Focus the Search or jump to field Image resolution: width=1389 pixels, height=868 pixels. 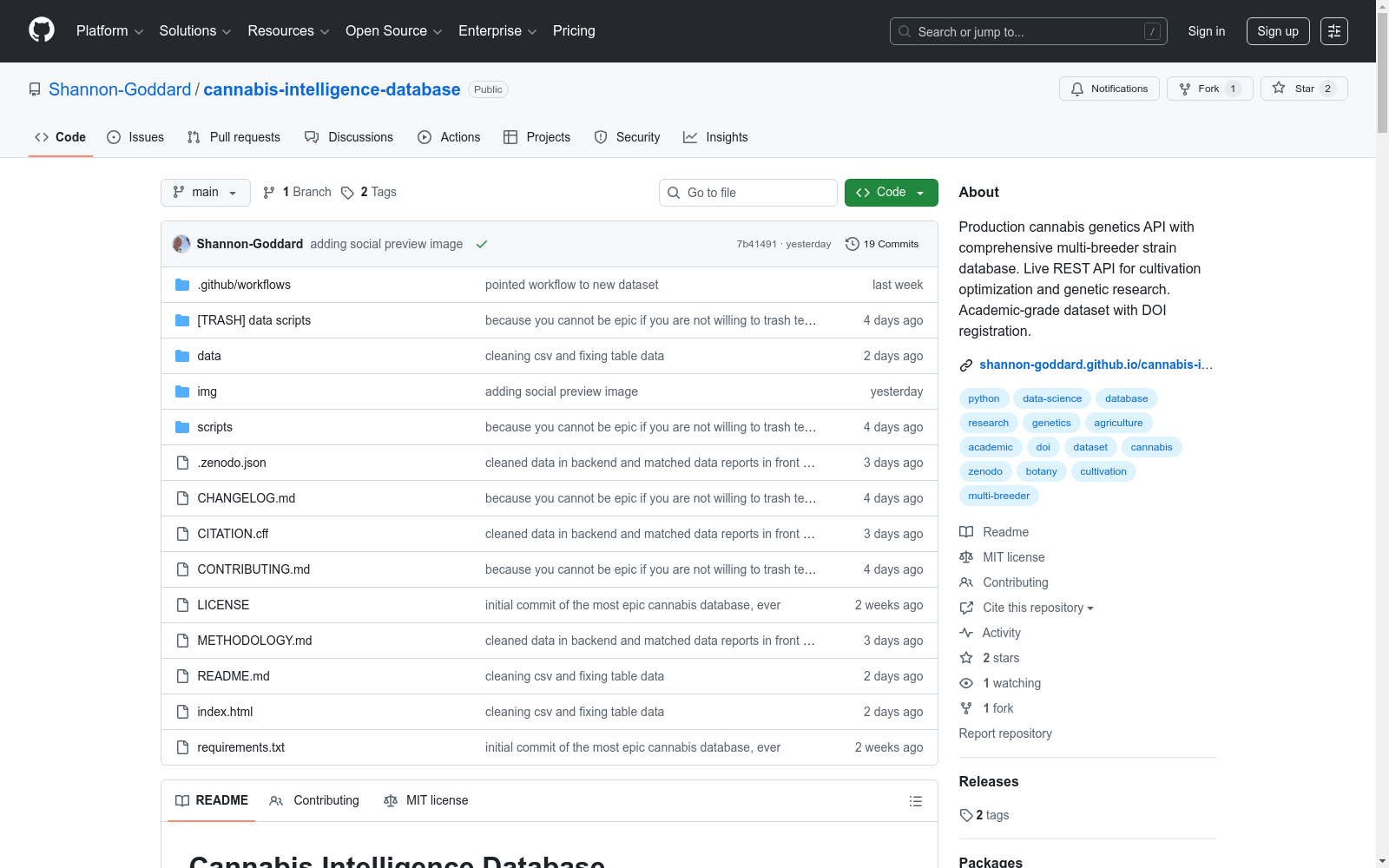pyautogui.click(x=1029, y=31)
